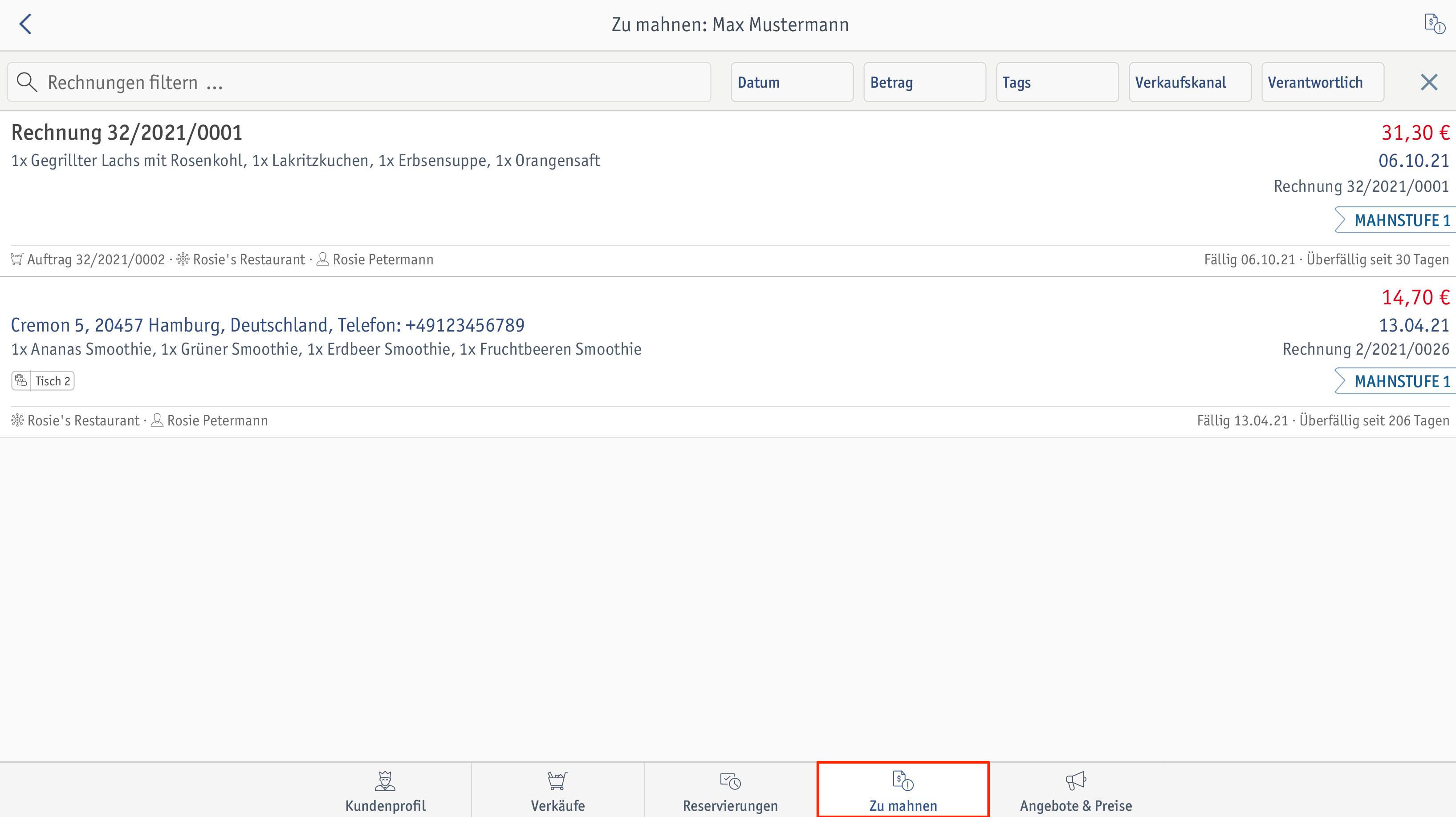Click the table icon in the Tisch 2 tag

pyautogui.click(x=21, y=381)
